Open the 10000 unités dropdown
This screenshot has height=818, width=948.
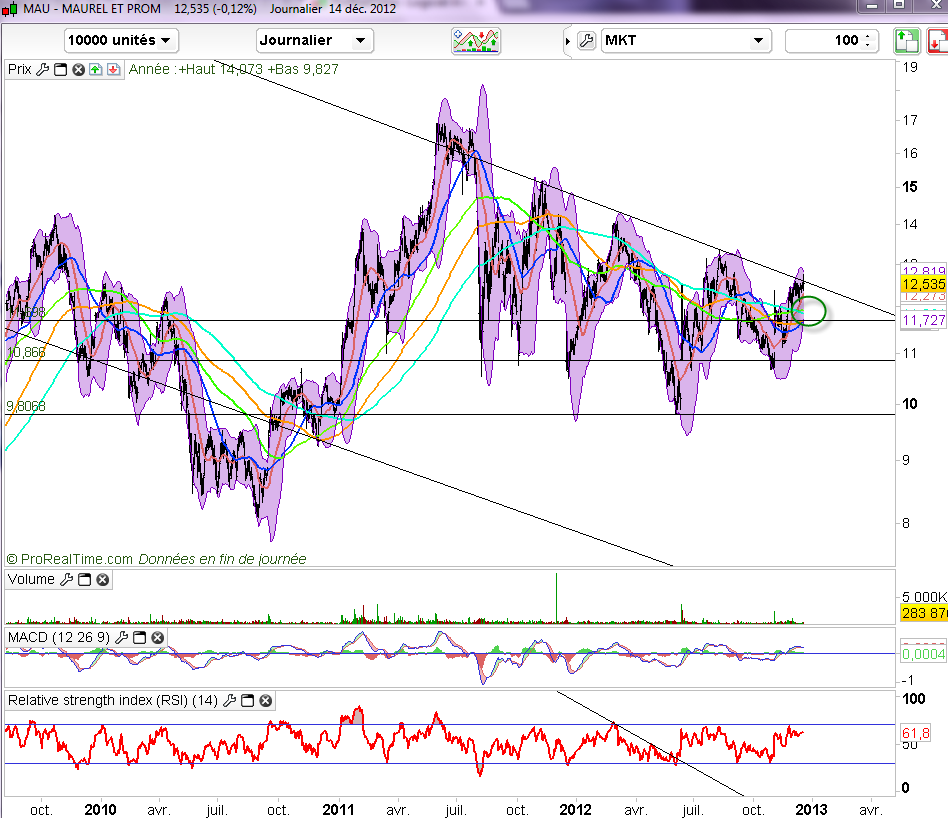pyautogui.click(x=121, y=41)
